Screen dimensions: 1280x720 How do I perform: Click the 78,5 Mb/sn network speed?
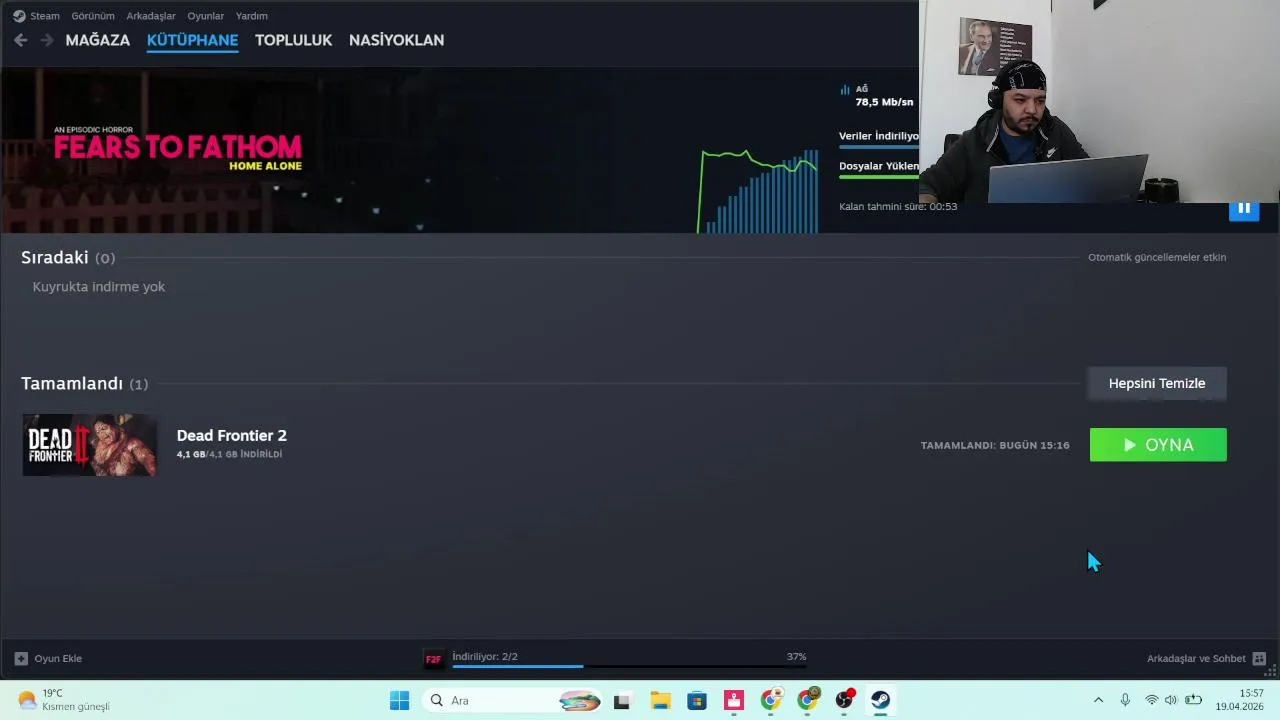click(x=884, y=102)
